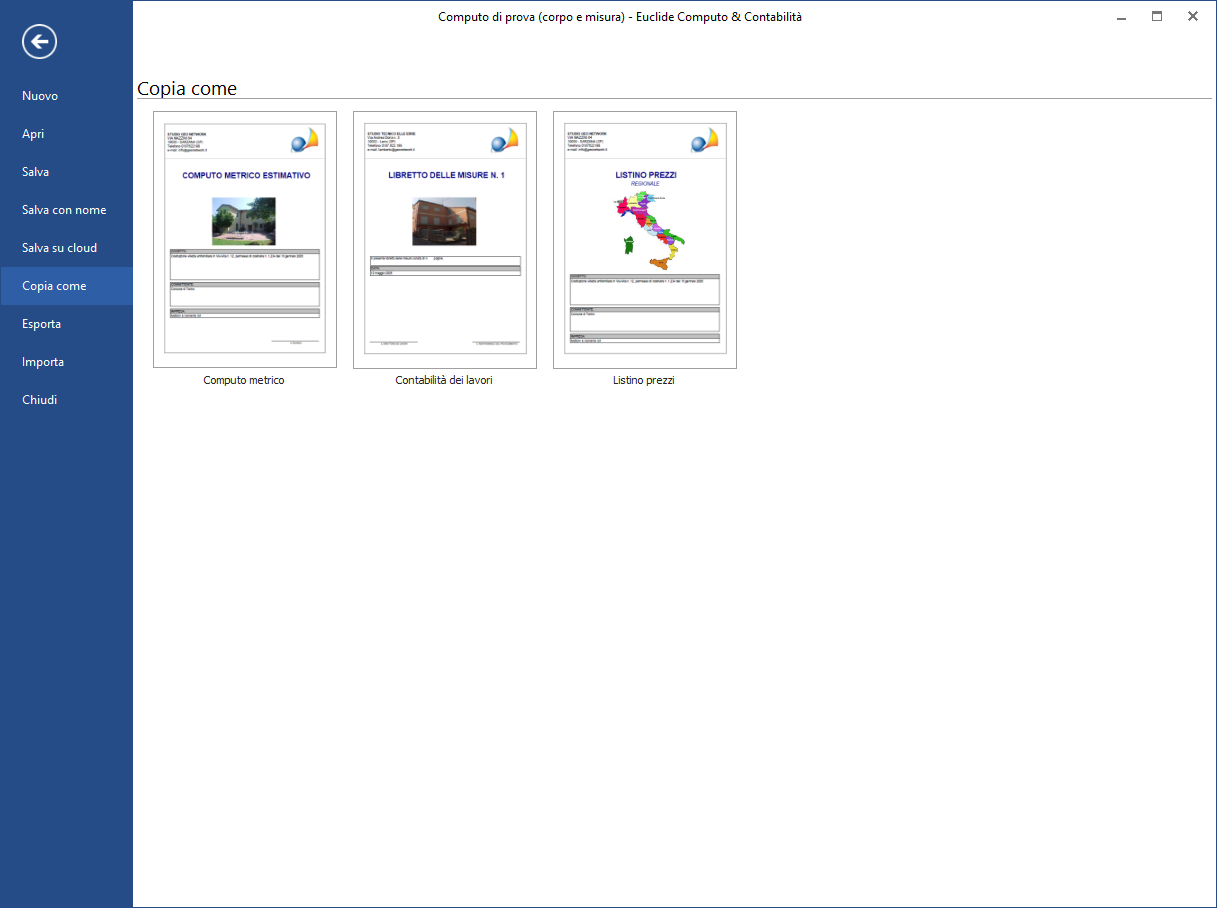Minimize the Euclide application window
The height and width of the screenshot is (908, 1217).
tap(1122, 16)
